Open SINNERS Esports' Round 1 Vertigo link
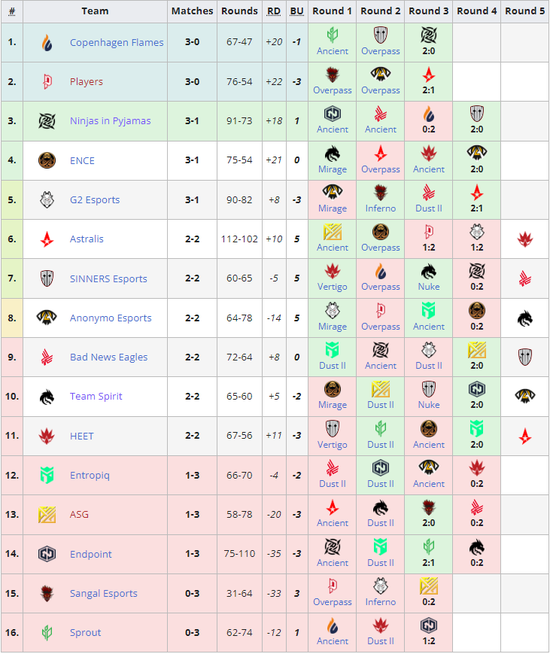This screenshot has width=550, height=654. coord(332,287)
